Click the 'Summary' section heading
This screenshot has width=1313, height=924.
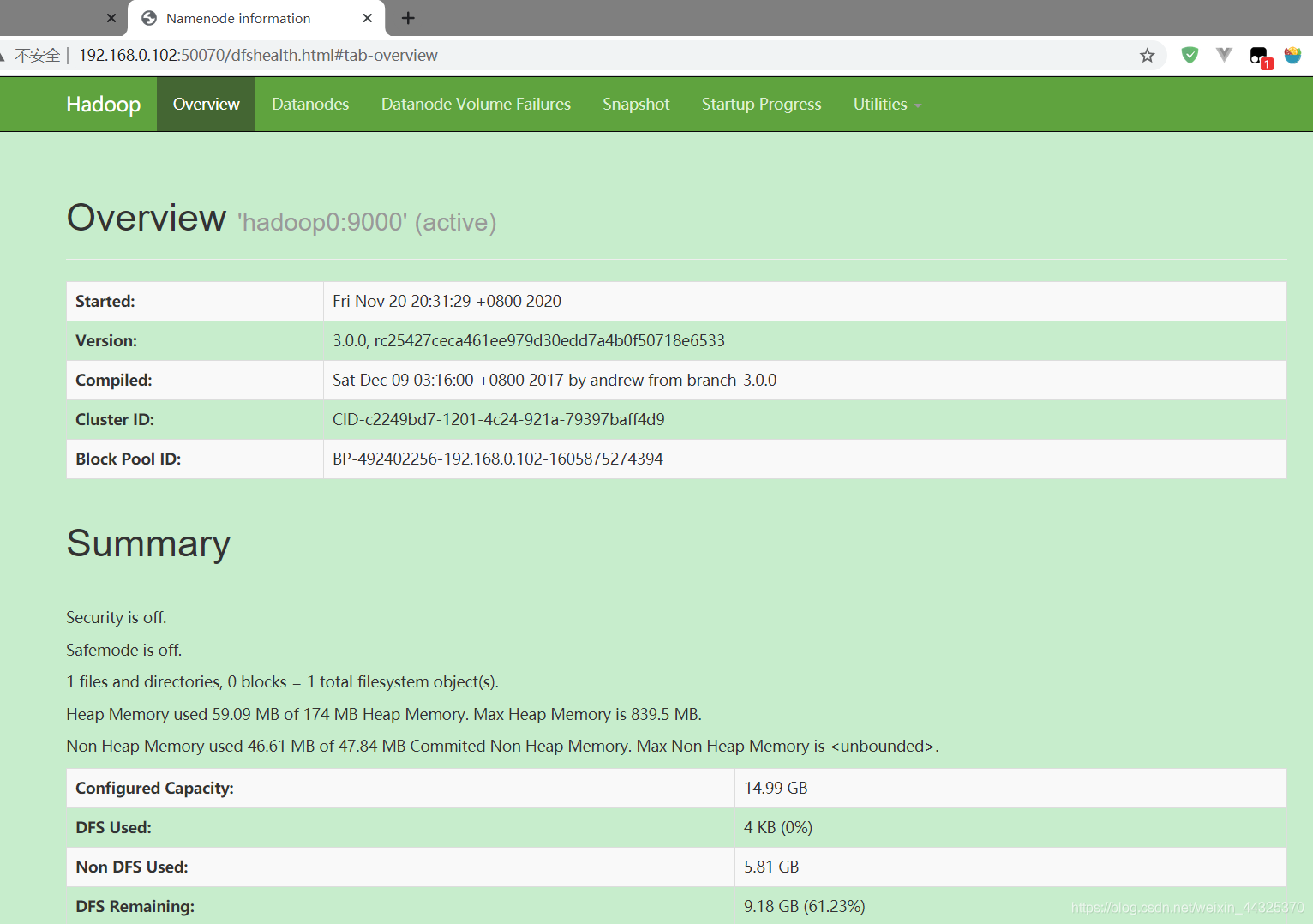pyautogui.click(x=148, y=543)
